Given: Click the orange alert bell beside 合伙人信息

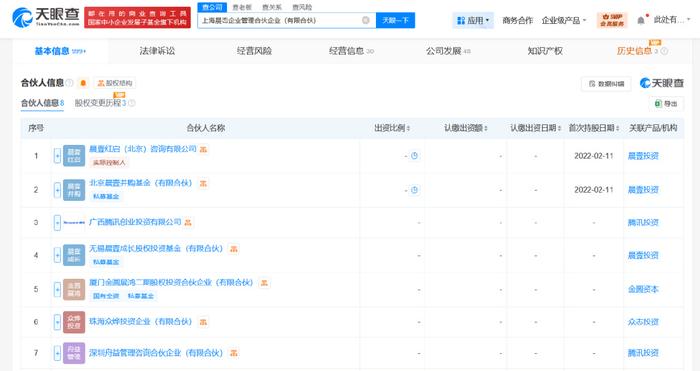Looking at the screenshot, I should (x=83, y=83).
